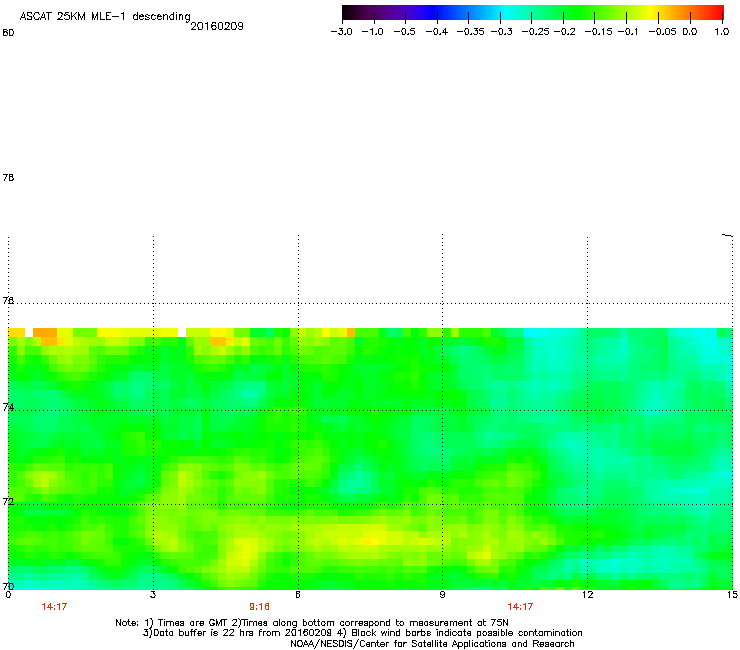Click the longitude 3 axis label
The image size is (740, 650).
pos(153,595)
